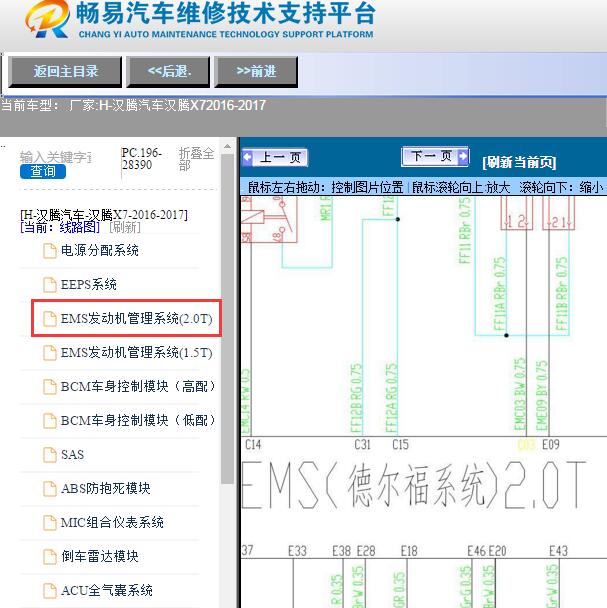The image size is (607, 608).
Task: Click the document icon beside SAS
Action: (50, 454)
